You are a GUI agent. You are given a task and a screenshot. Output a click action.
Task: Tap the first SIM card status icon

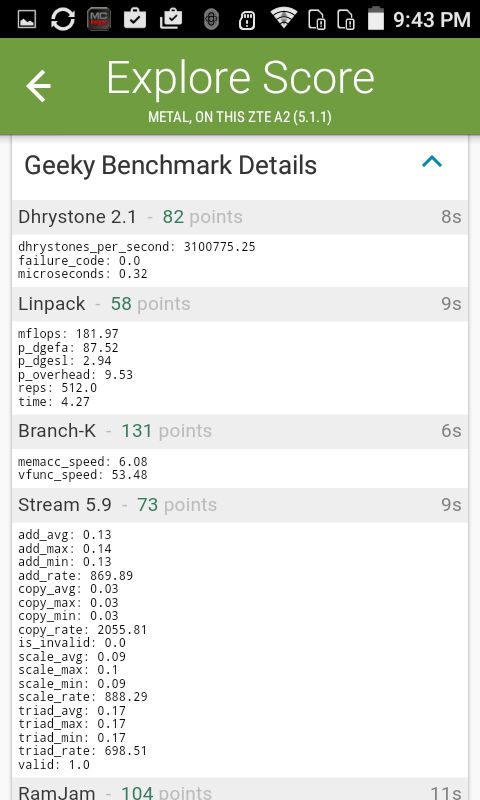[317, 19]
